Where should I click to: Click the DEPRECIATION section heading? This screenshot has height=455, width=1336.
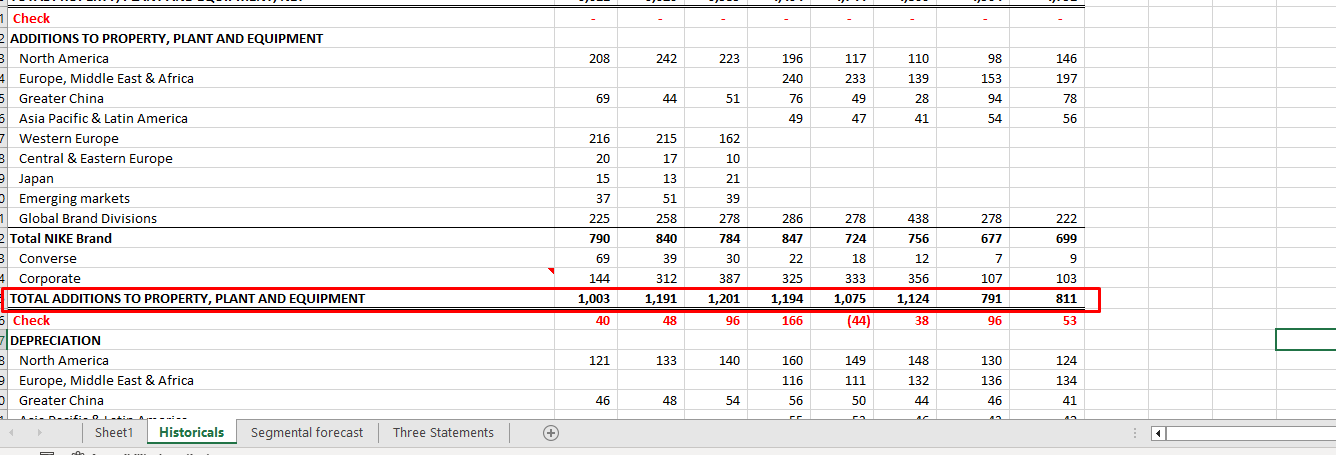pyautogui.click(x=55, y=340)
